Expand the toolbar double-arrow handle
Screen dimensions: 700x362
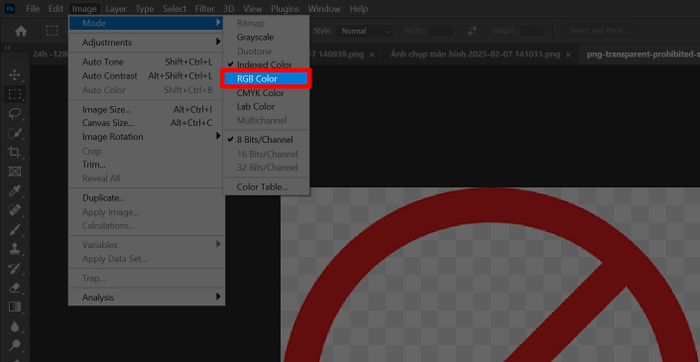point(8,48)
